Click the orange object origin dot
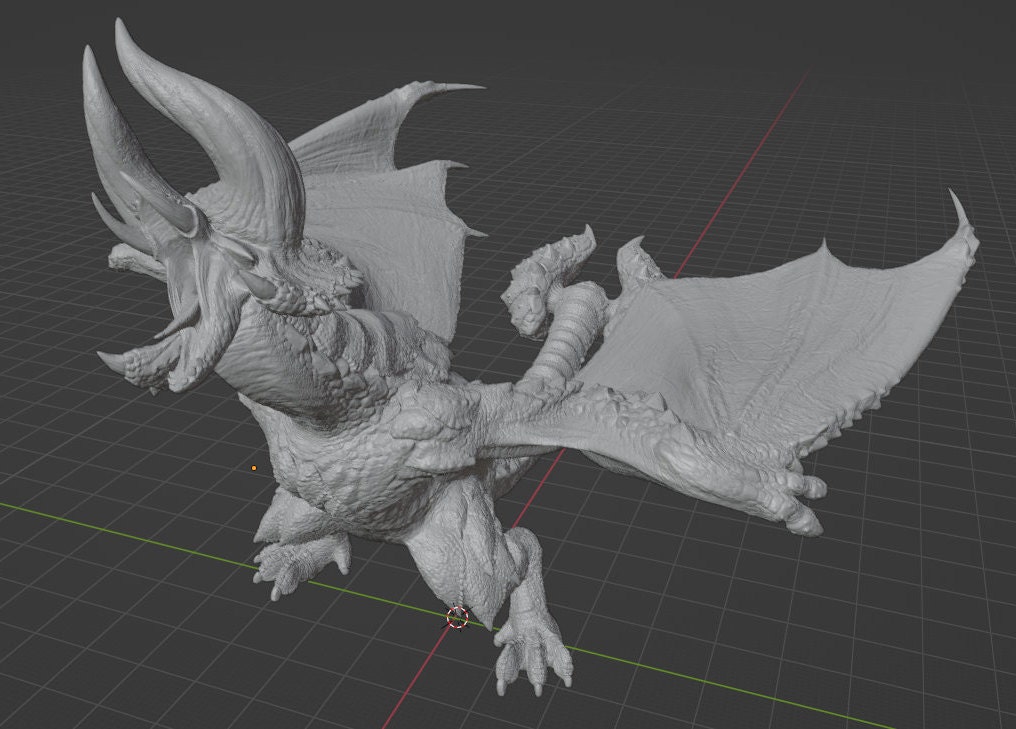Viewport: 1016px width, 729px height. pos(255,467)
